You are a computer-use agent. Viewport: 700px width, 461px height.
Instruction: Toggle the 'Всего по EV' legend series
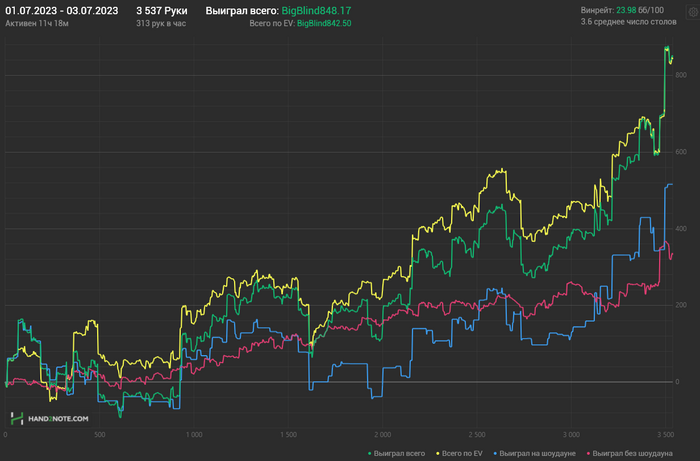click(461, 453)
